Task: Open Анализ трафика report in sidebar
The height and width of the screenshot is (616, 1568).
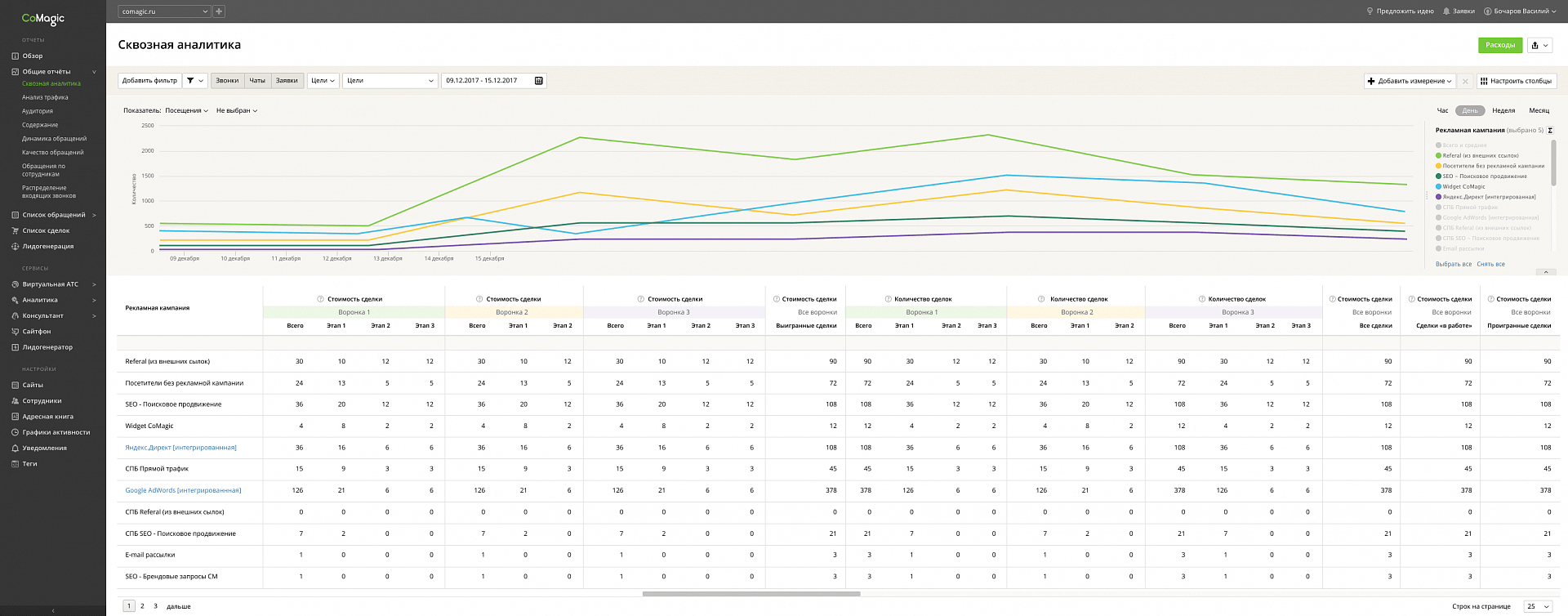Action: pos(45,98)
